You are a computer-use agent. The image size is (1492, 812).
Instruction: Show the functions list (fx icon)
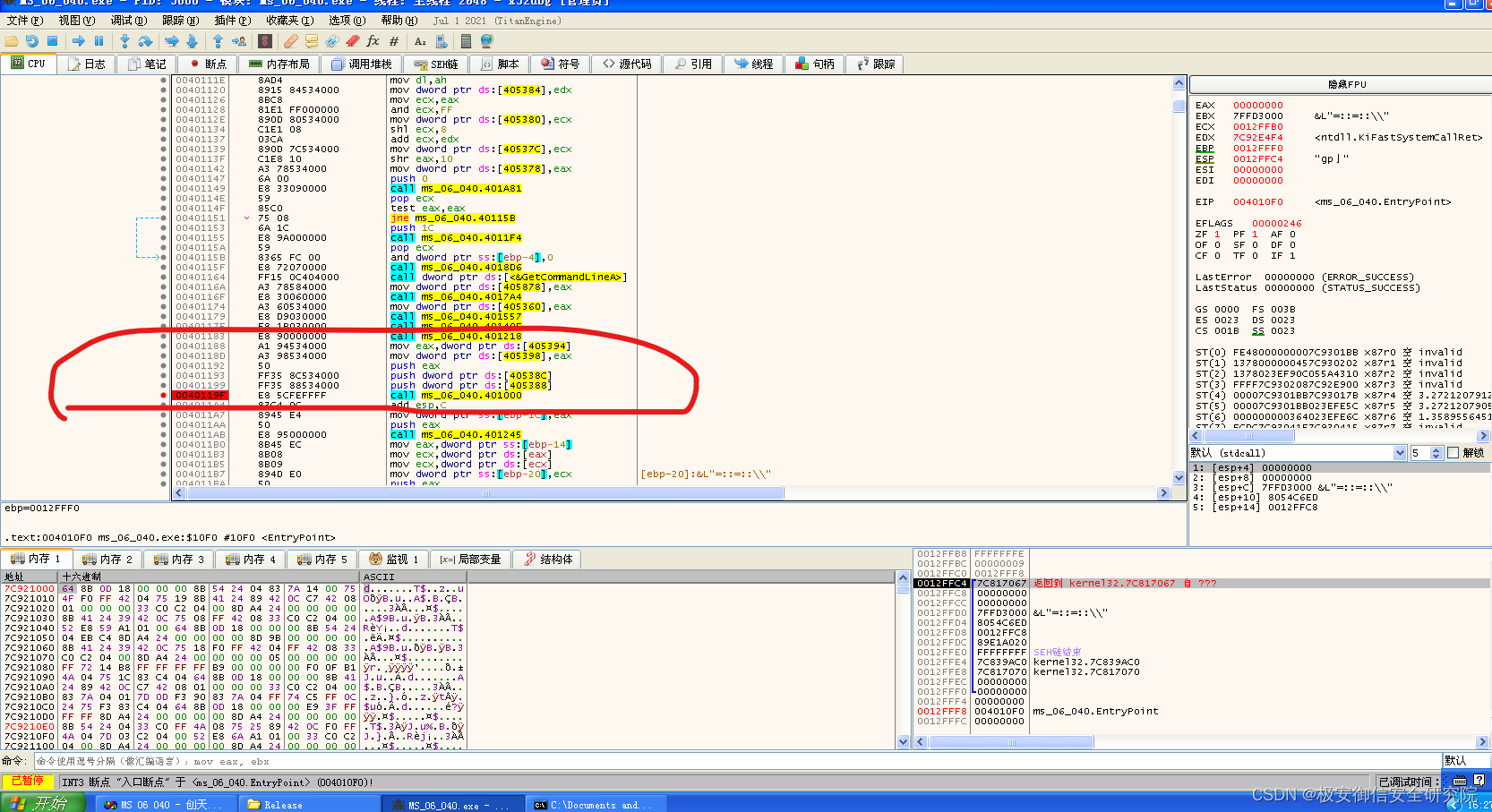373,41
